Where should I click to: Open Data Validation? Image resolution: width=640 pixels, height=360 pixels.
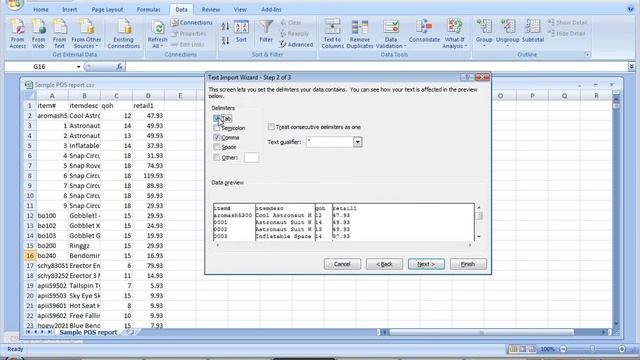coord(391,33)
